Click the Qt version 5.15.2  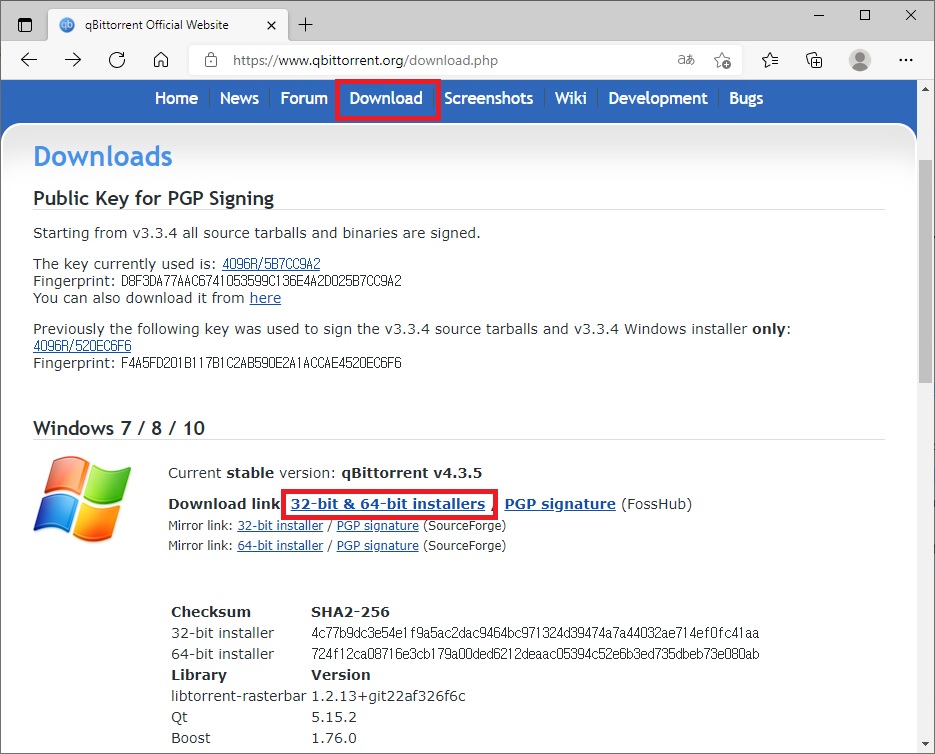point(334,717)
